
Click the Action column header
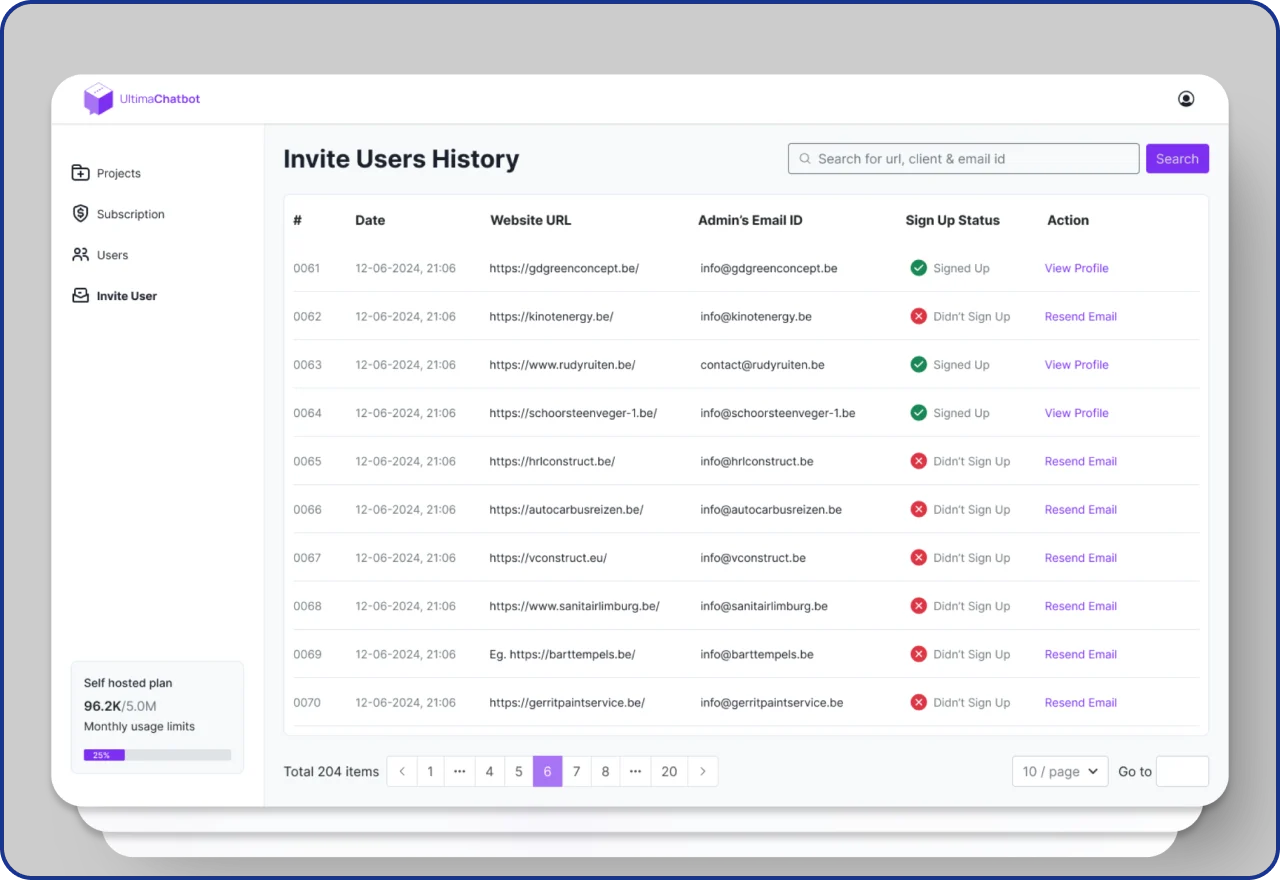click(x=1068, y=220)
